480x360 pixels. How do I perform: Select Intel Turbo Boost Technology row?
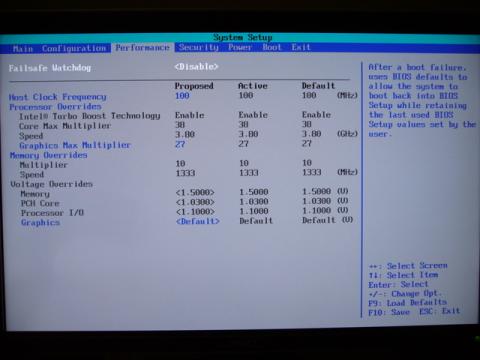90,116
